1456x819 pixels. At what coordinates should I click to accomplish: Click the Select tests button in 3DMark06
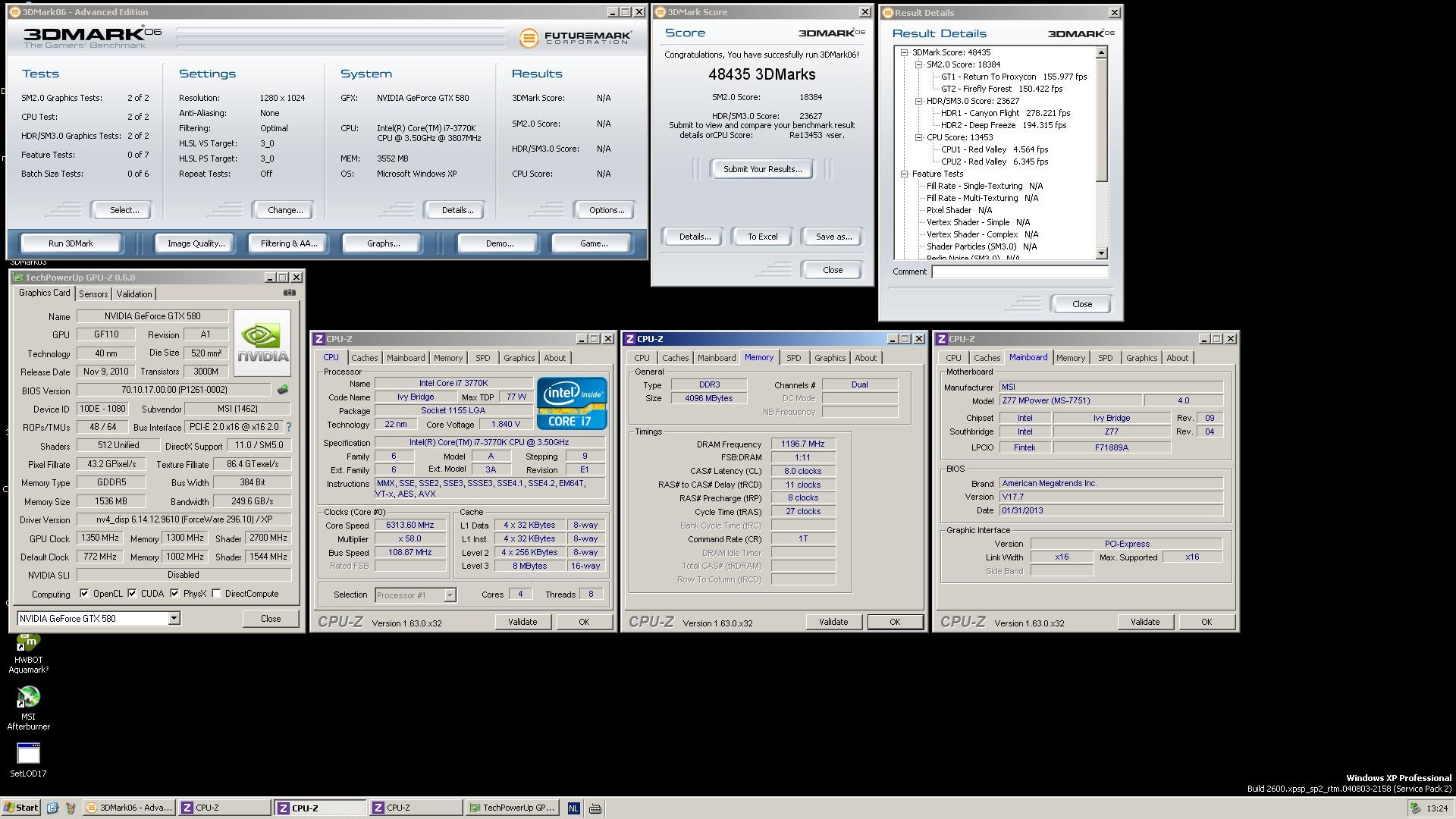coord(124,210)
